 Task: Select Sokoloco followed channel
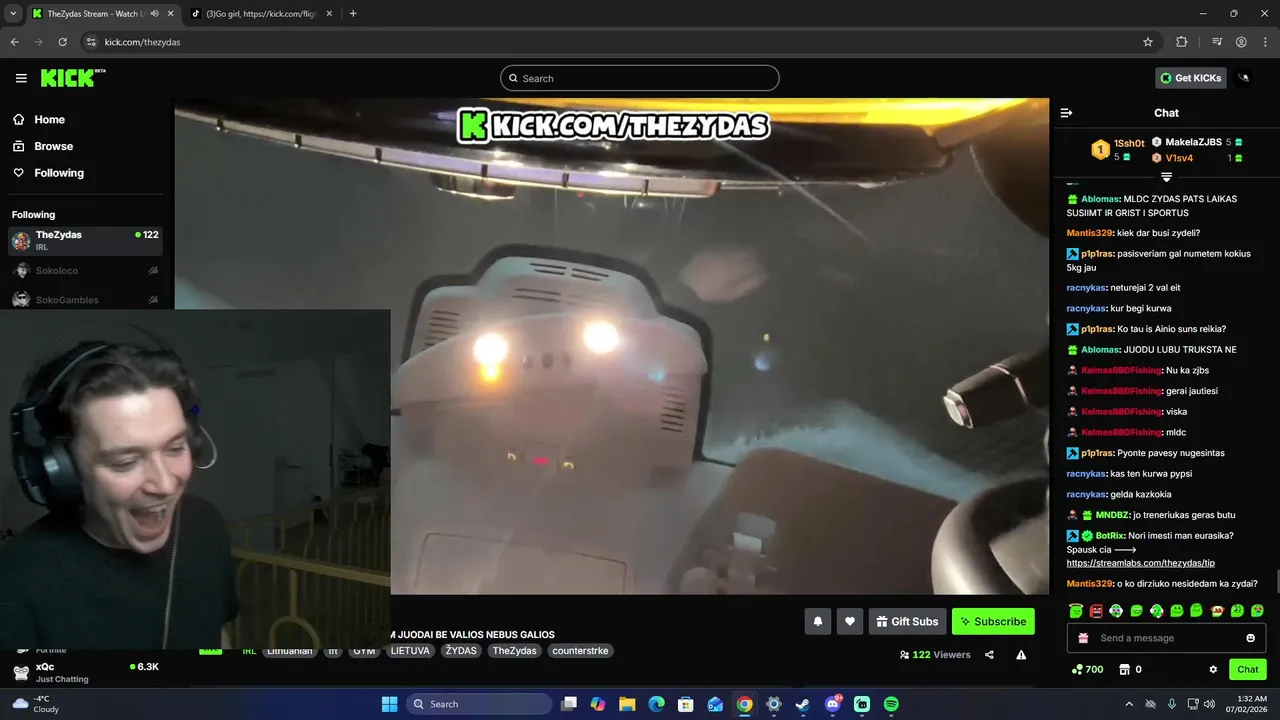(x=85, y=271)
